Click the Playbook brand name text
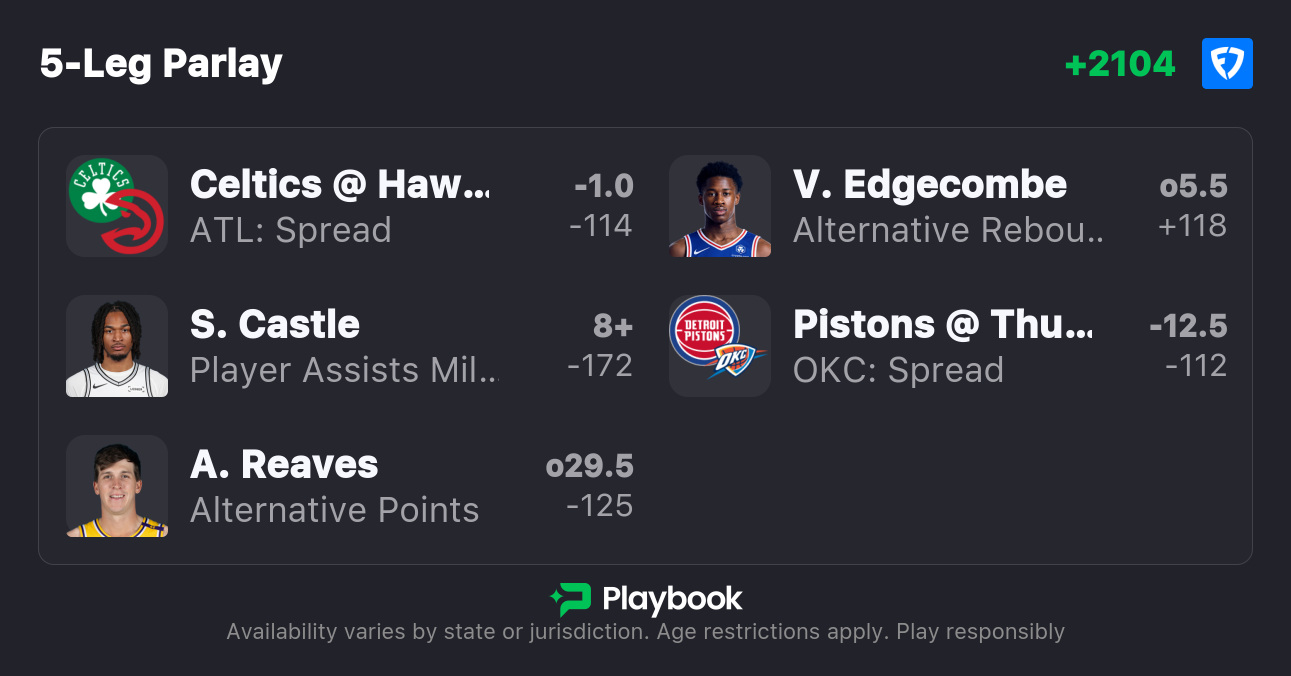Image resolution: width=1291 pixels, height=676 pixels. (672, 599)
